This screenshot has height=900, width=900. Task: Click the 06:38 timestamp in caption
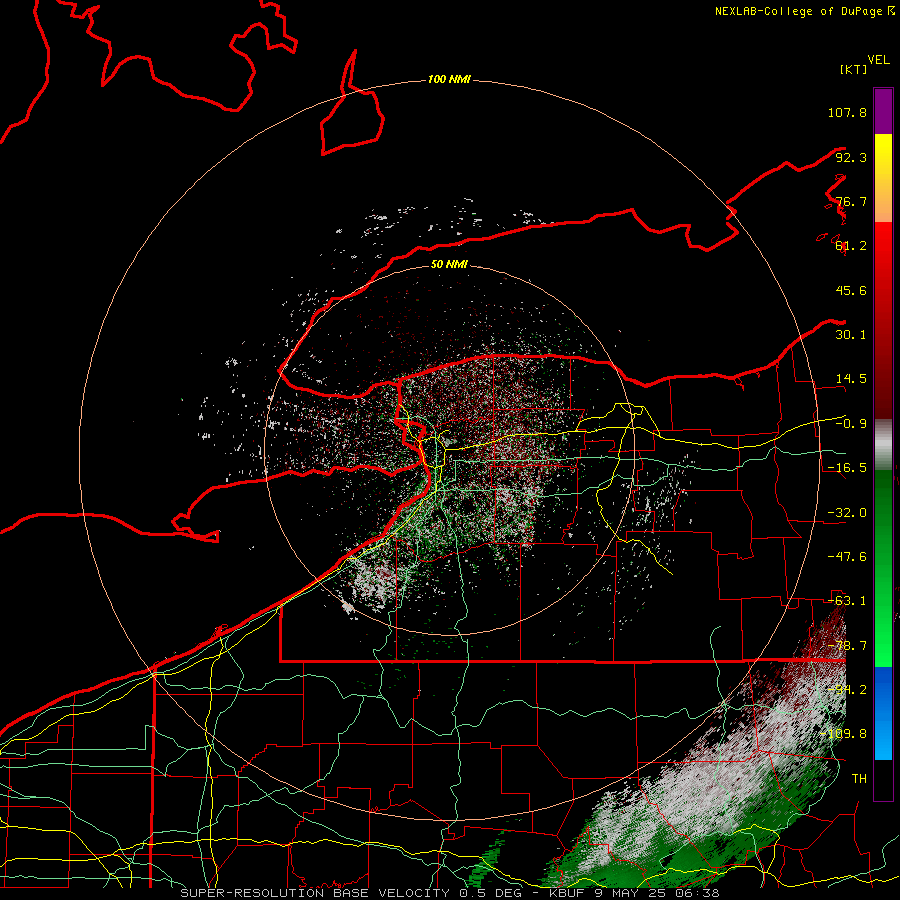(699, 893)
